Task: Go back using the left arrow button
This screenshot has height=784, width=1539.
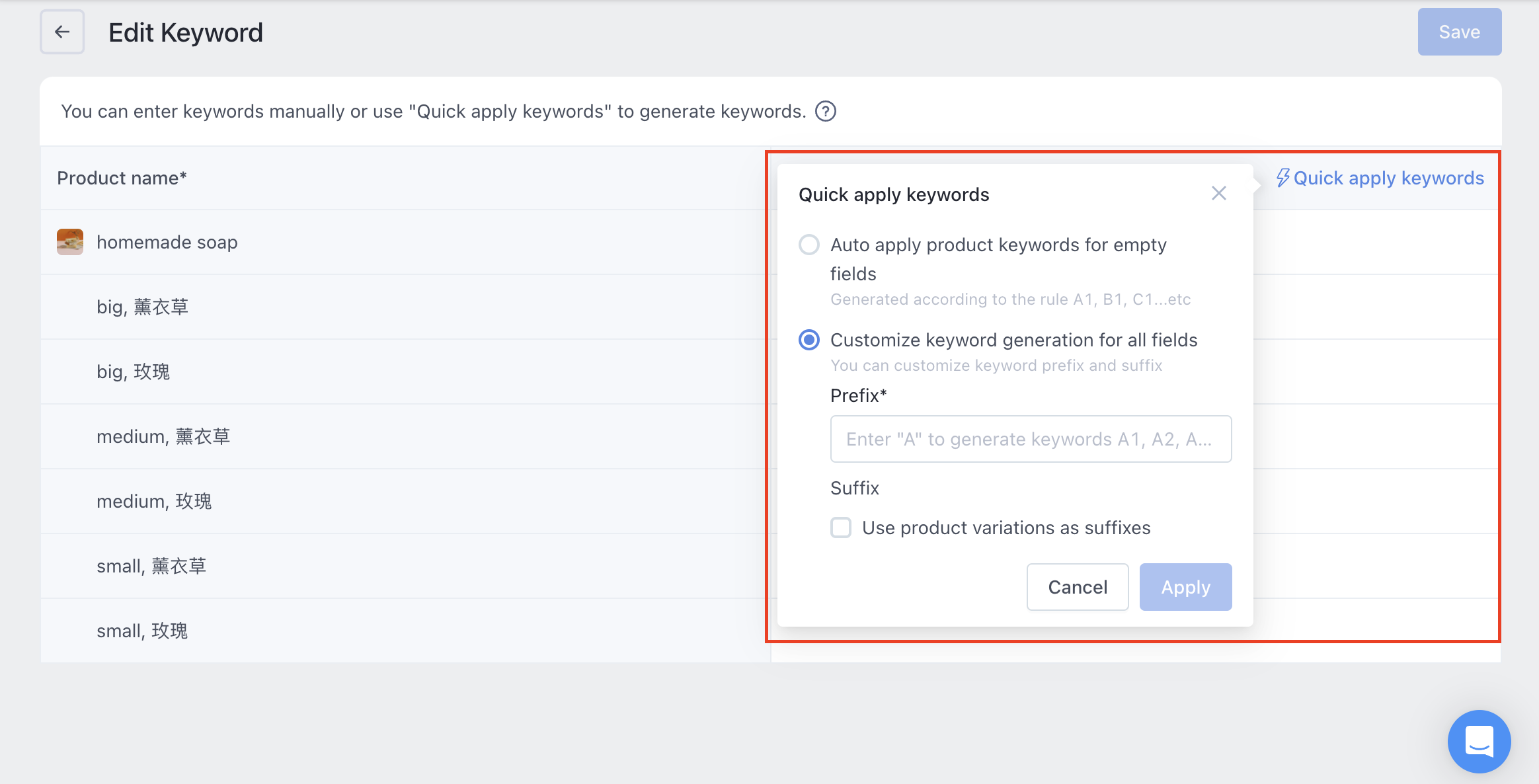Action: point(62,32)
